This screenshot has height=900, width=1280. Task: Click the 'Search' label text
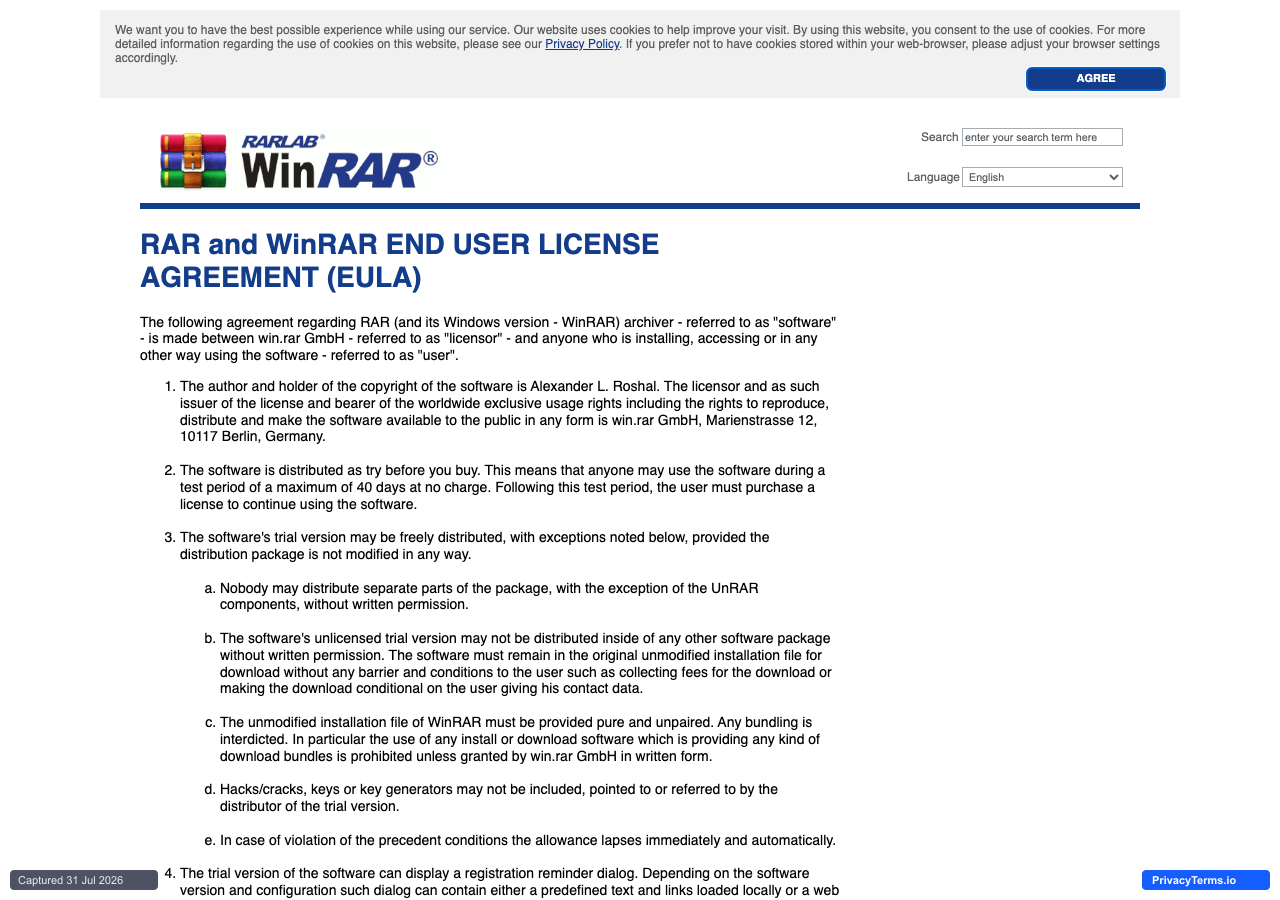click(940, 137)
